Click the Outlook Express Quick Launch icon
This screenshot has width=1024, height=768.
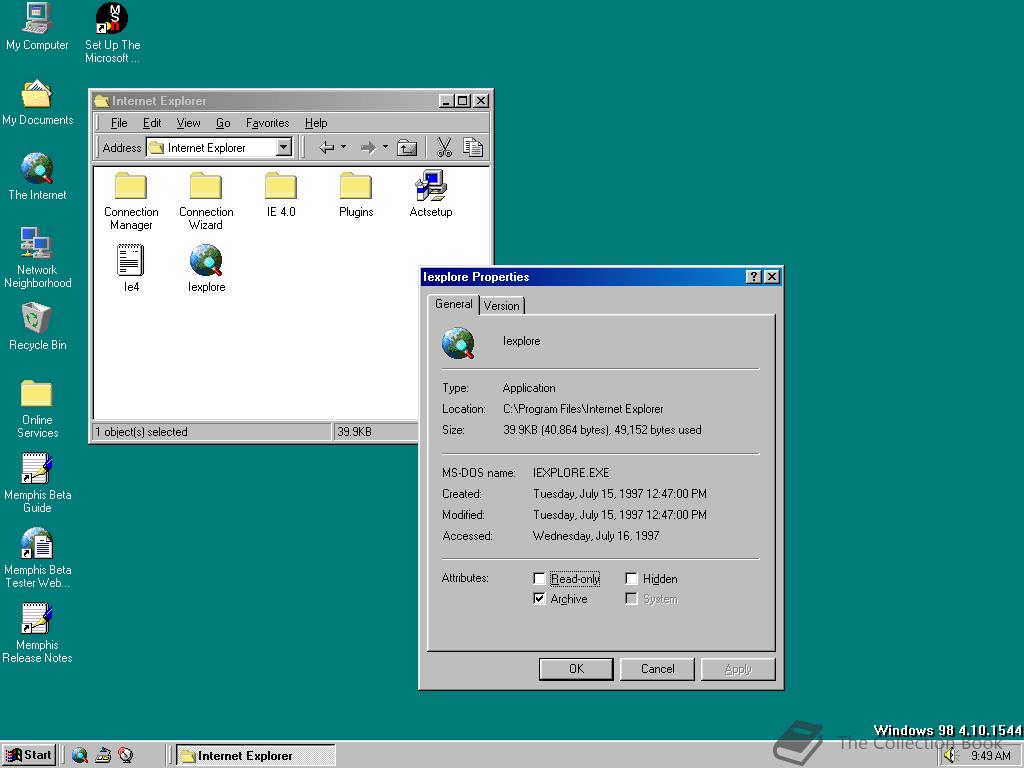[x=103, y=756]
